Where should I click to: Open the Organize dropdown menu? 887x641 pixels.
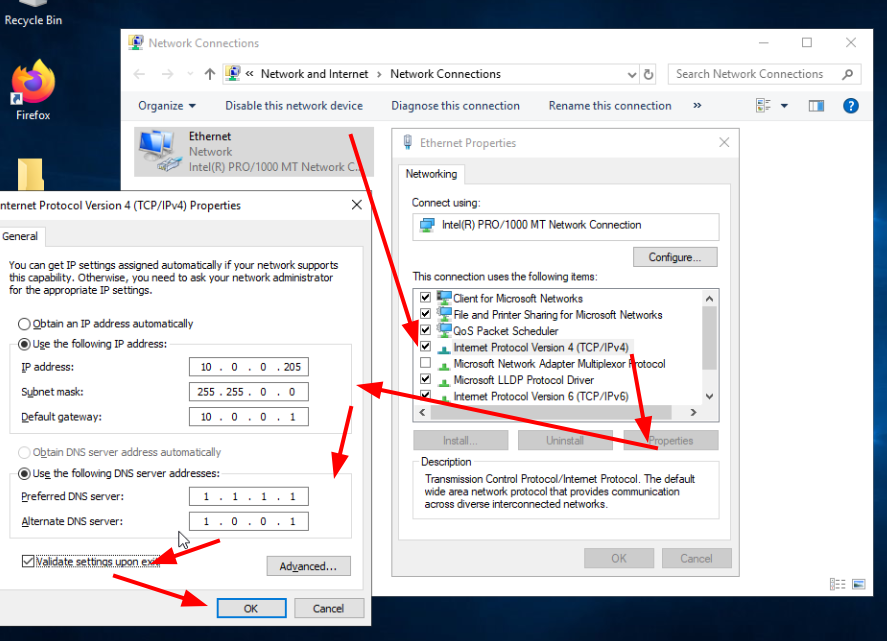click(166, 106)
